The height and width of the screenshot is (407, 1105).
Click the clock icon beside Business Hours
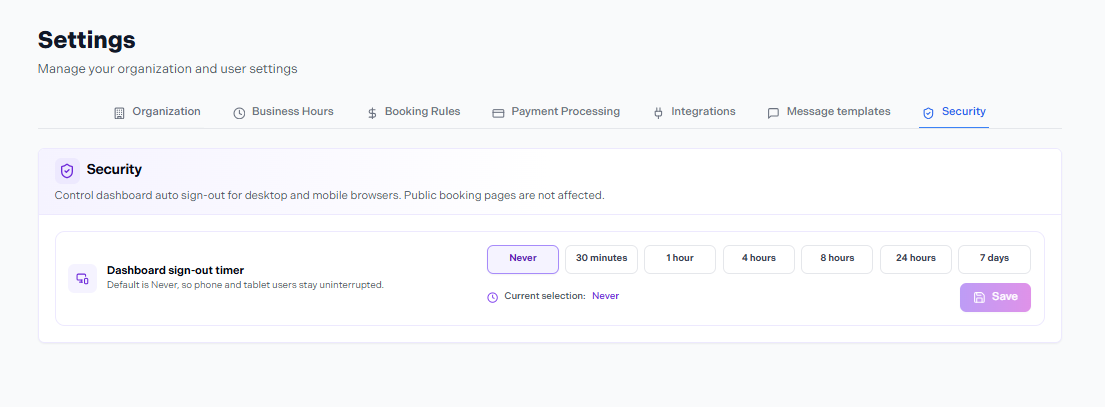coord(239,113)
